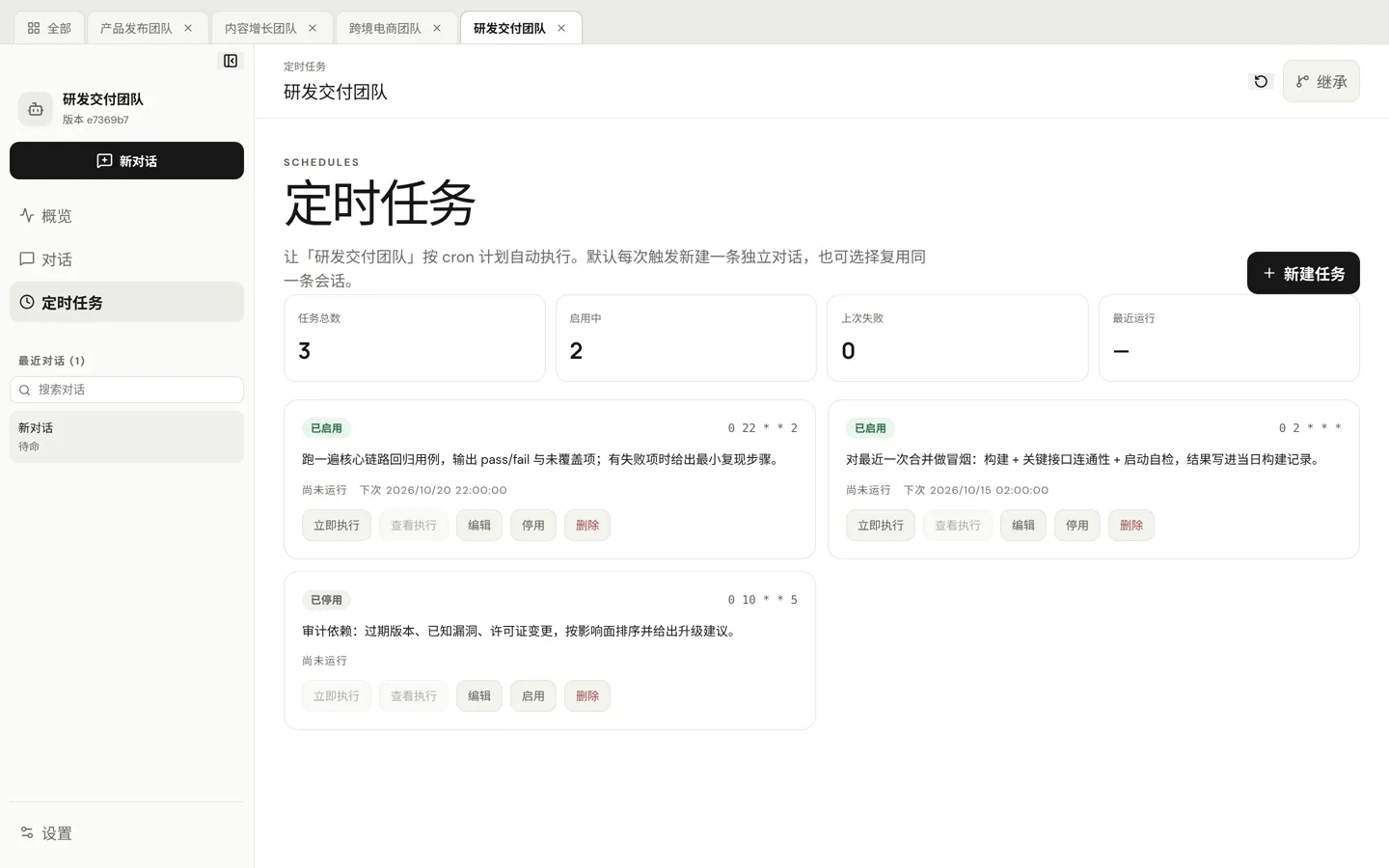Disable the regression task with 停用
Viewport: 1389px width, 868px height.
point(533,526)
